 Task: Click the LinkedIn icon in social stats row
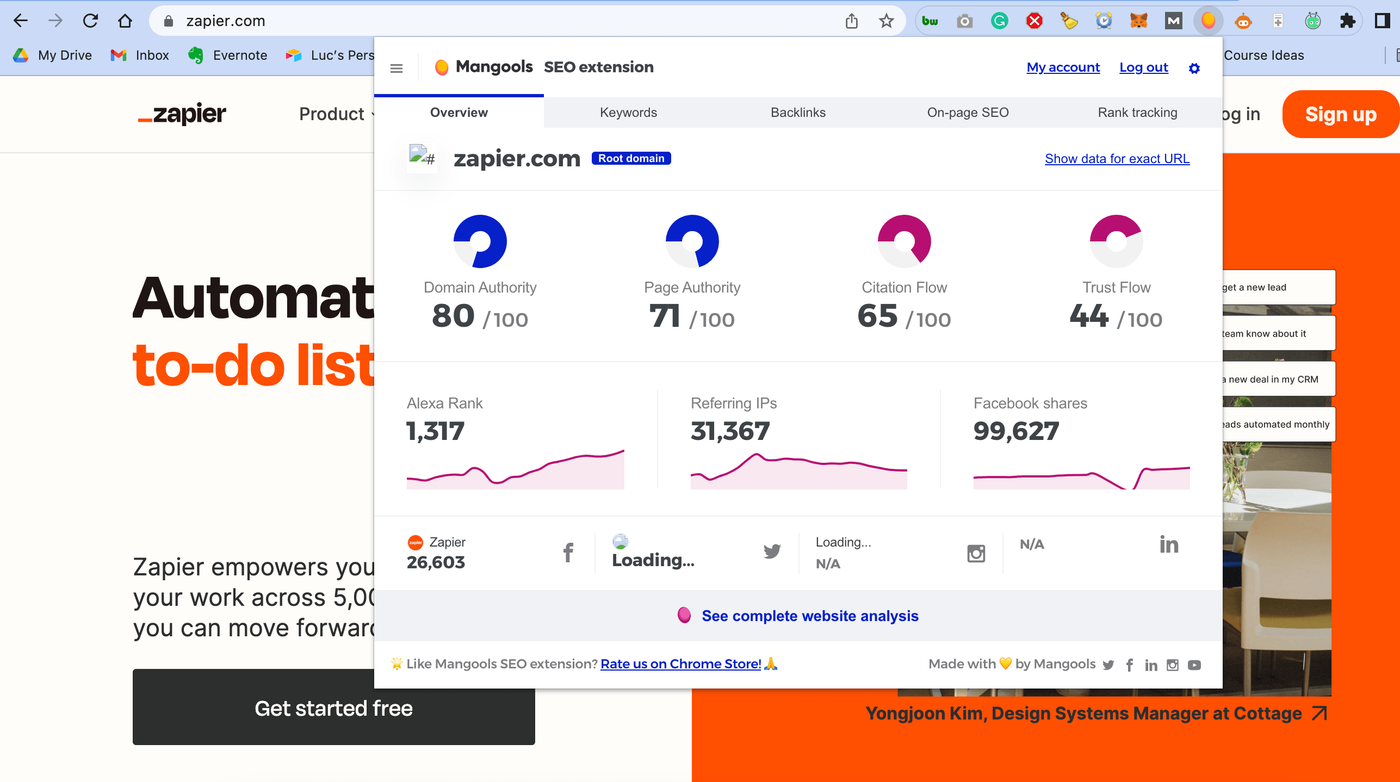point(1169,544)
